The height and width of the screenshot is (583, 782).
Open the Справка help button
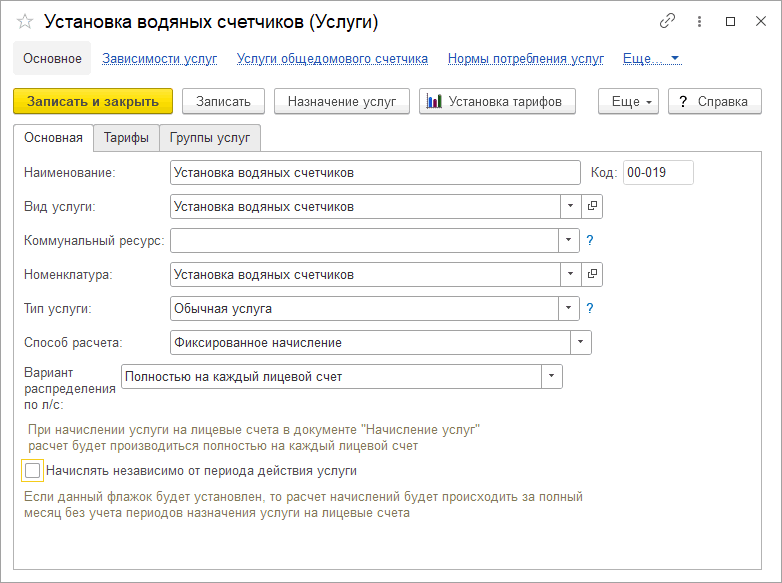coord(715,101)
